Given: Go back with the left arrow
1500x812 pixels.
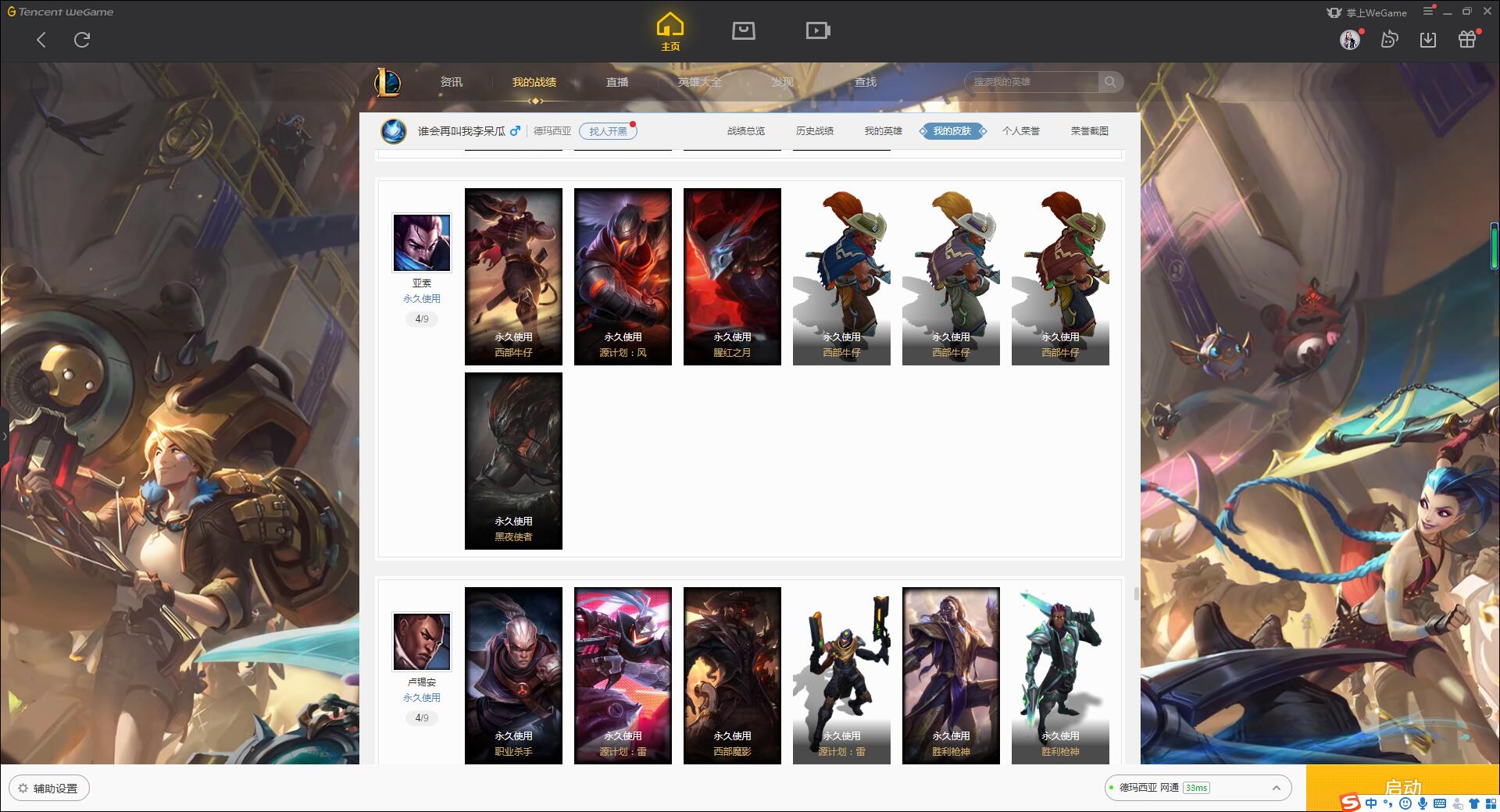Looking at the screenshot, I should click(41, 40).
